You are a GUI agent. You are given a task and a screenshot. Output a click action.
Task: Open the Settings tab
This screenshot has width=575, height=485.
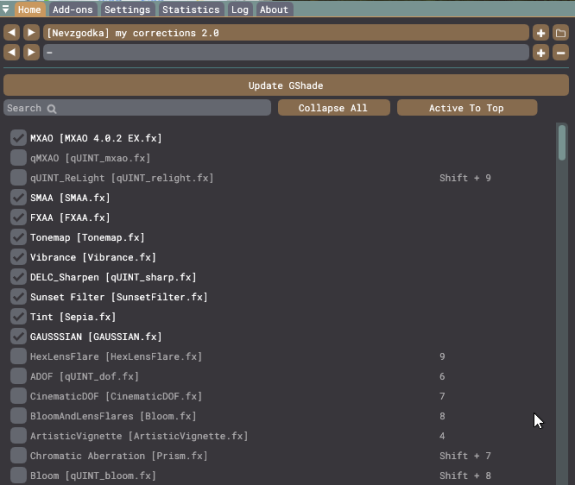click(127, 10)
